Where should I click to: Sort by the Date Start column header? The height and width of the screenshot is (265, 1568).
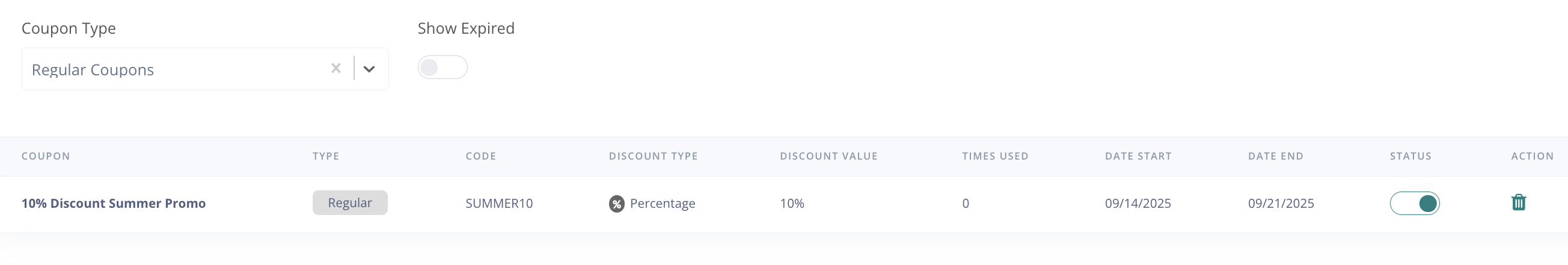1138,156
